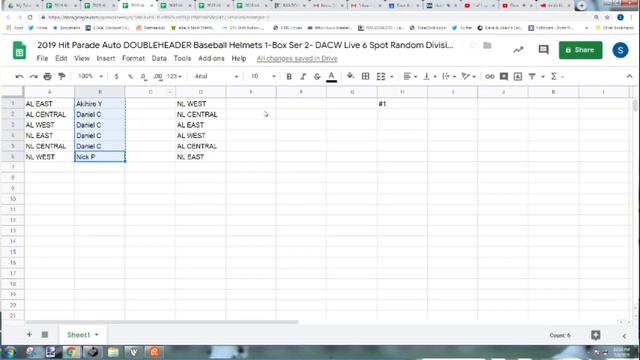The height and width of the screenshot is (360, 640).
Task: Format as percent icon
Action: [131, 76]
